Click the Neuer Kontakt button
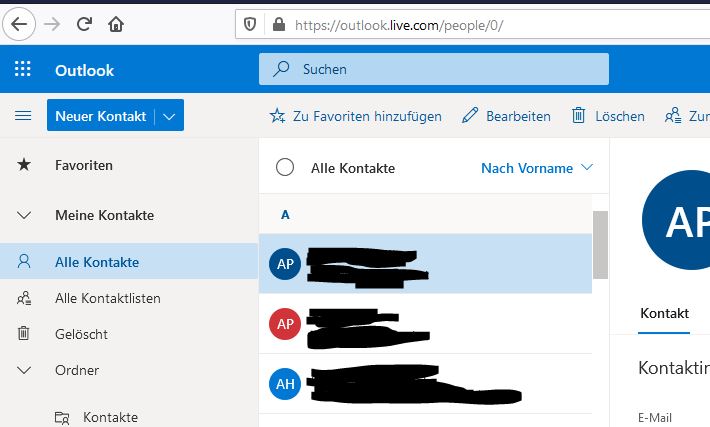 100,116
